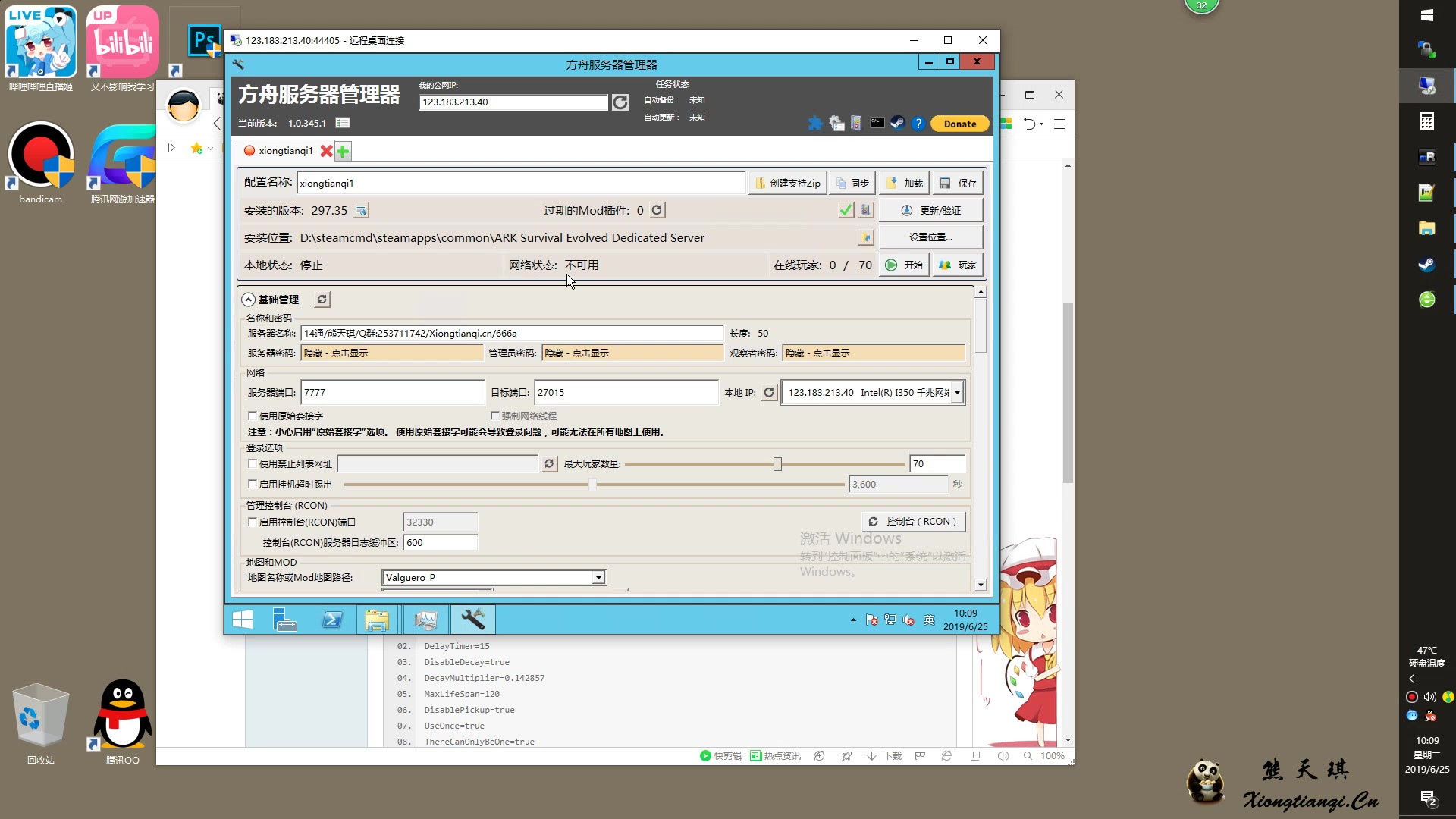The height and width of the screenshot is (819, 1456).
Task: Start the server with 开始
Action: 904,265
